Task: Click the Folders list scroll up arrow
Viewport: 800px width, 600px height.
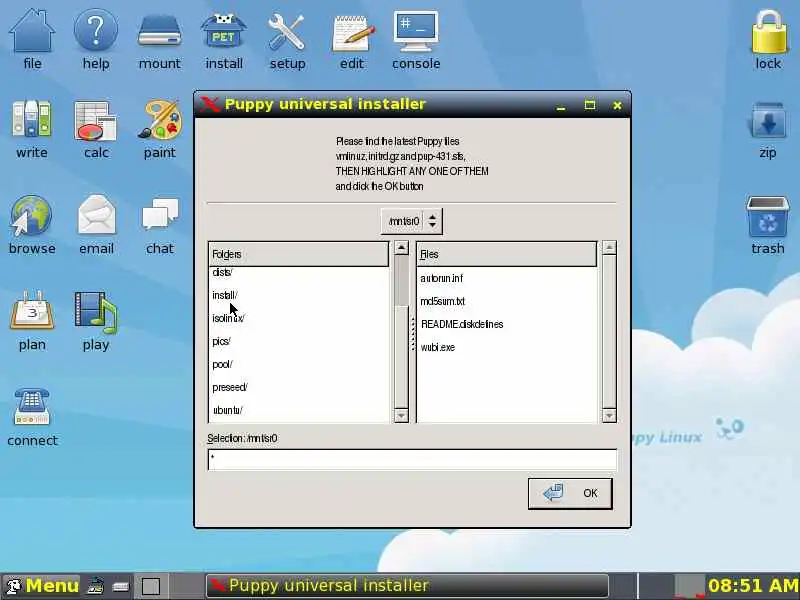Action: pyautogui.click(x=402, y=248)
